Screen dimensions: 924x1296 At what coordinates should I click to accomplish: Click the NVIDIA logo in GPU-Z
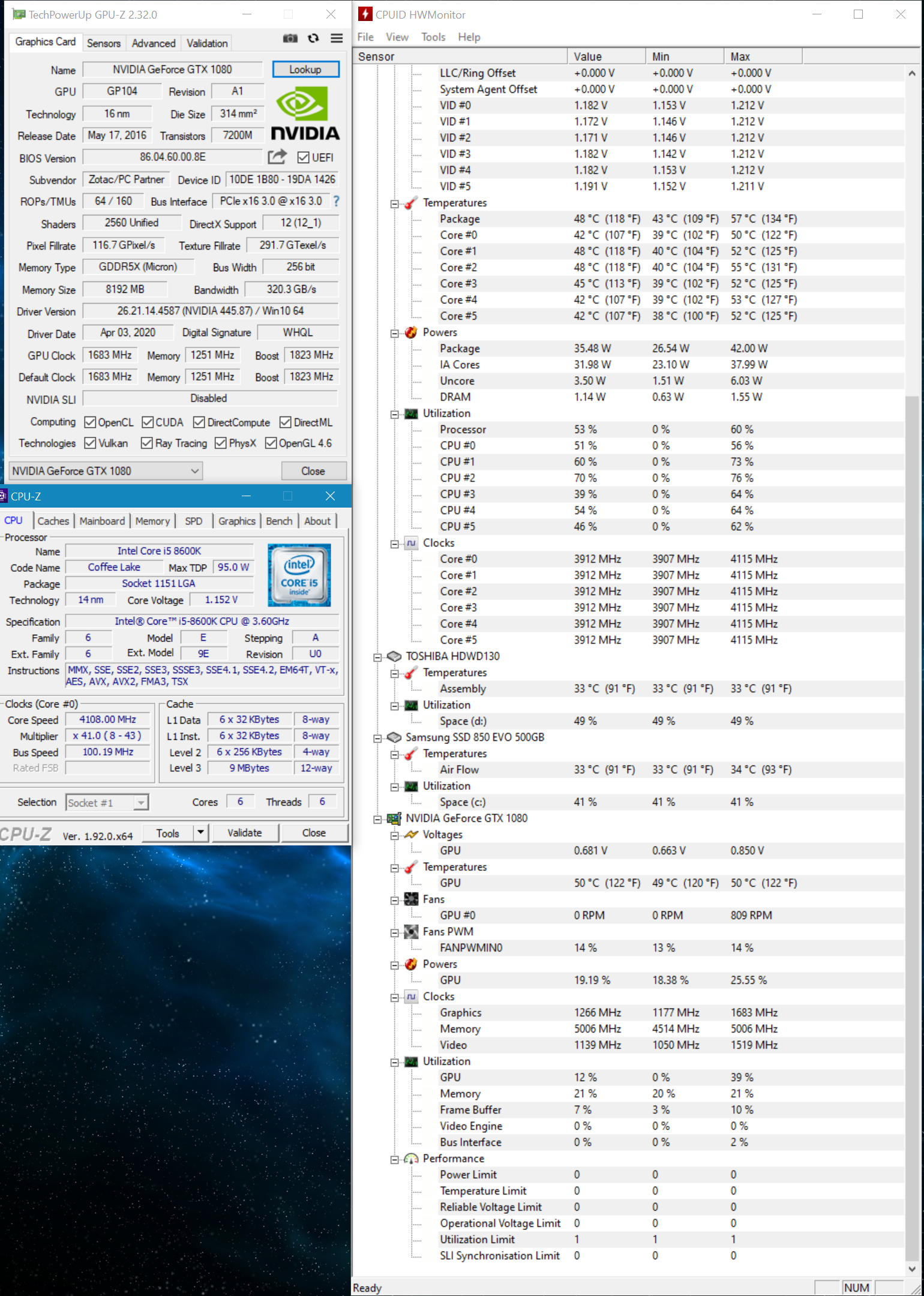(305, 113)
